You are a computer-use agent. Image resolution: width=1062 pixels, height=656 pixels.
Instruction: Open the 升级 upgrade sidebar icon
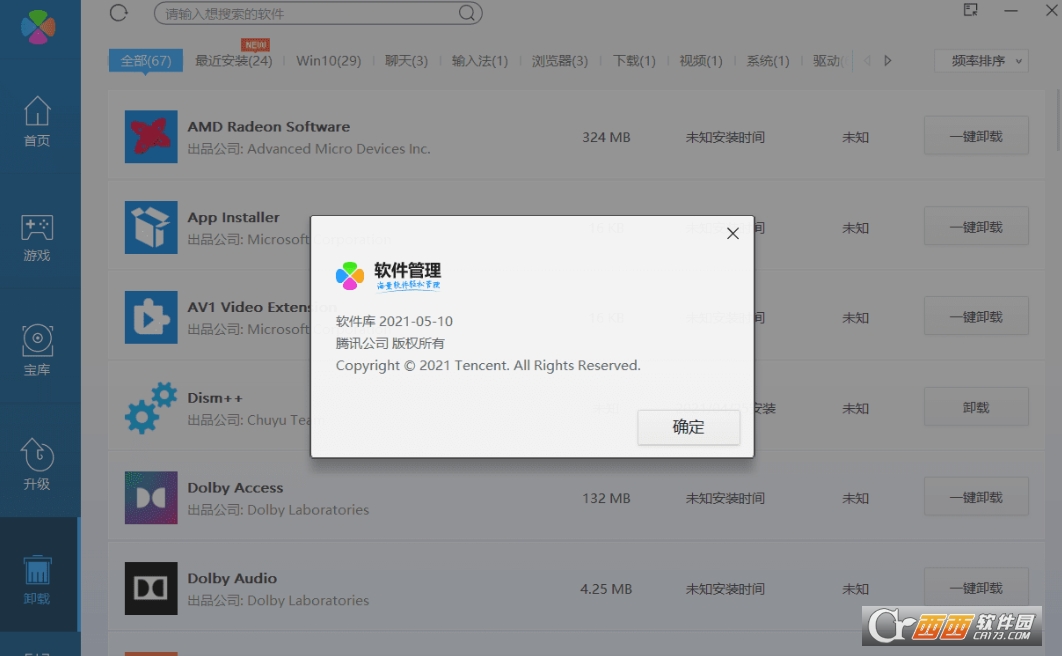coord(37,464)
